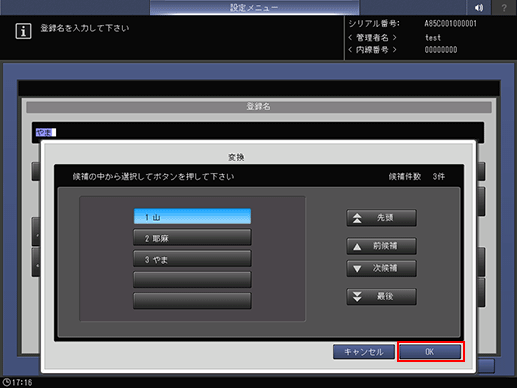Choose candidate 2 耶麻
Screen dimensions: 517x388
point(192,237)
